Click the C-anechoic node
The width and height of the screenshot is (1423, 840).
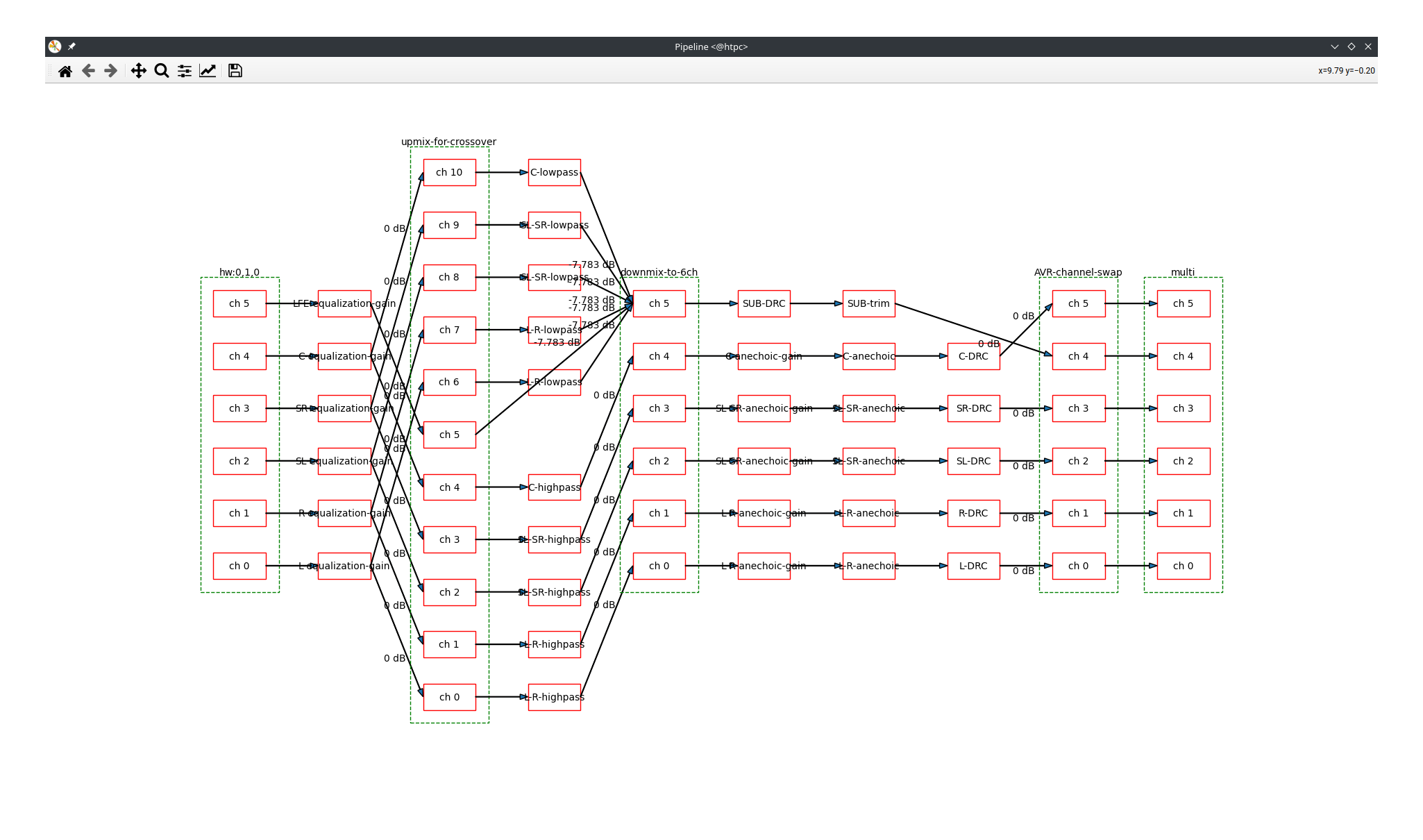pos(869,356)
